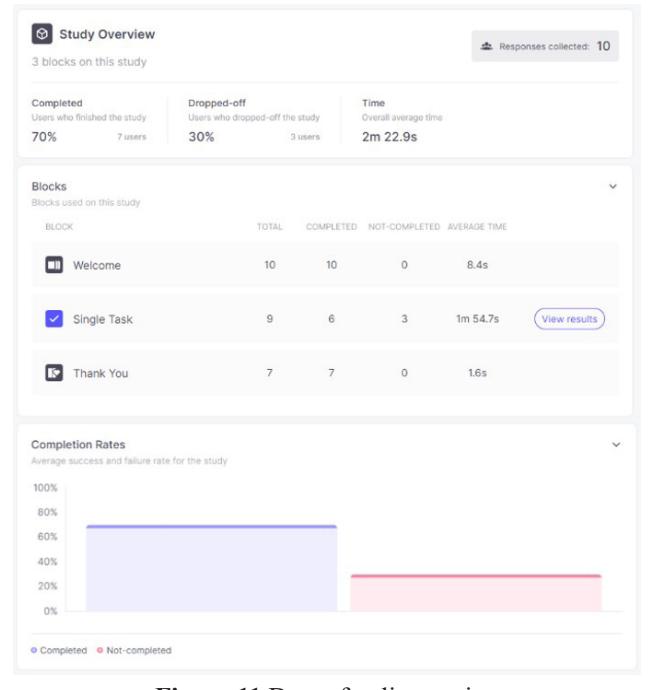Screen dimensions: 654x690
Task: Click the purple Completed bar in chart
Action: [212, 568]
